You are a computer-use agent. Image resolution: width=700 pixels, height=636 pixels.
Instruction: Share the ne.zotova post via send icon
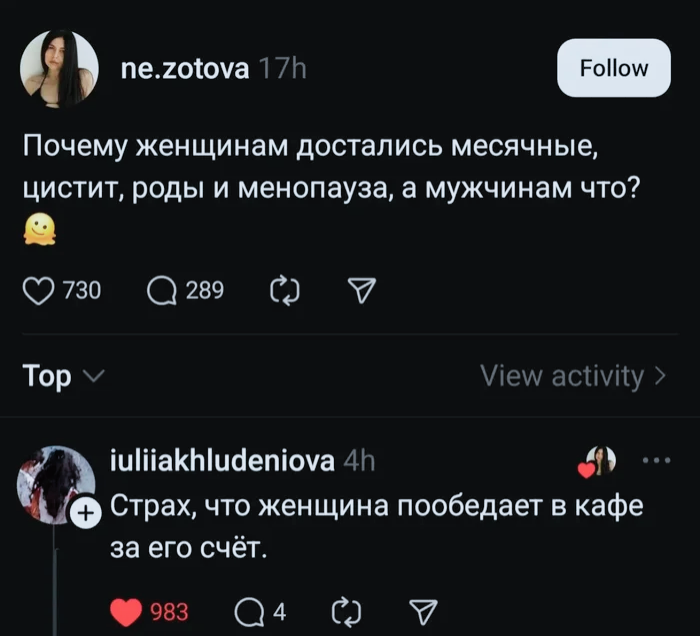(x=357, y=290)
